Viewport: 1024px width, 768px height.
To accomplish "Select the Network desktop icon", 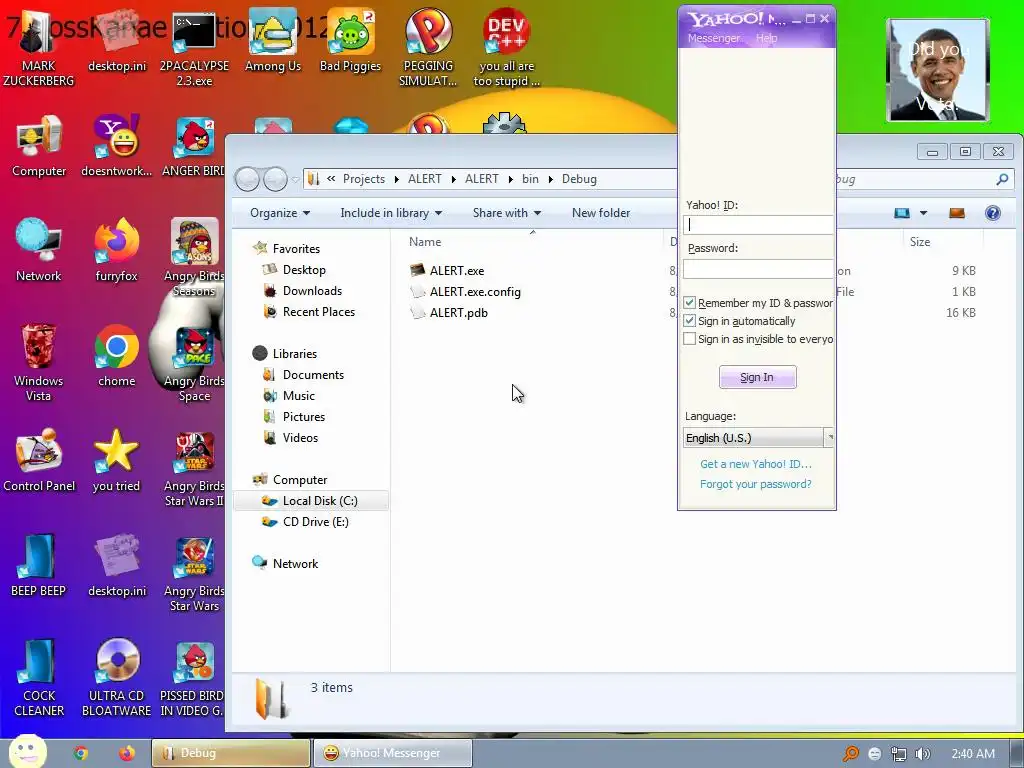I will point(39,251).
